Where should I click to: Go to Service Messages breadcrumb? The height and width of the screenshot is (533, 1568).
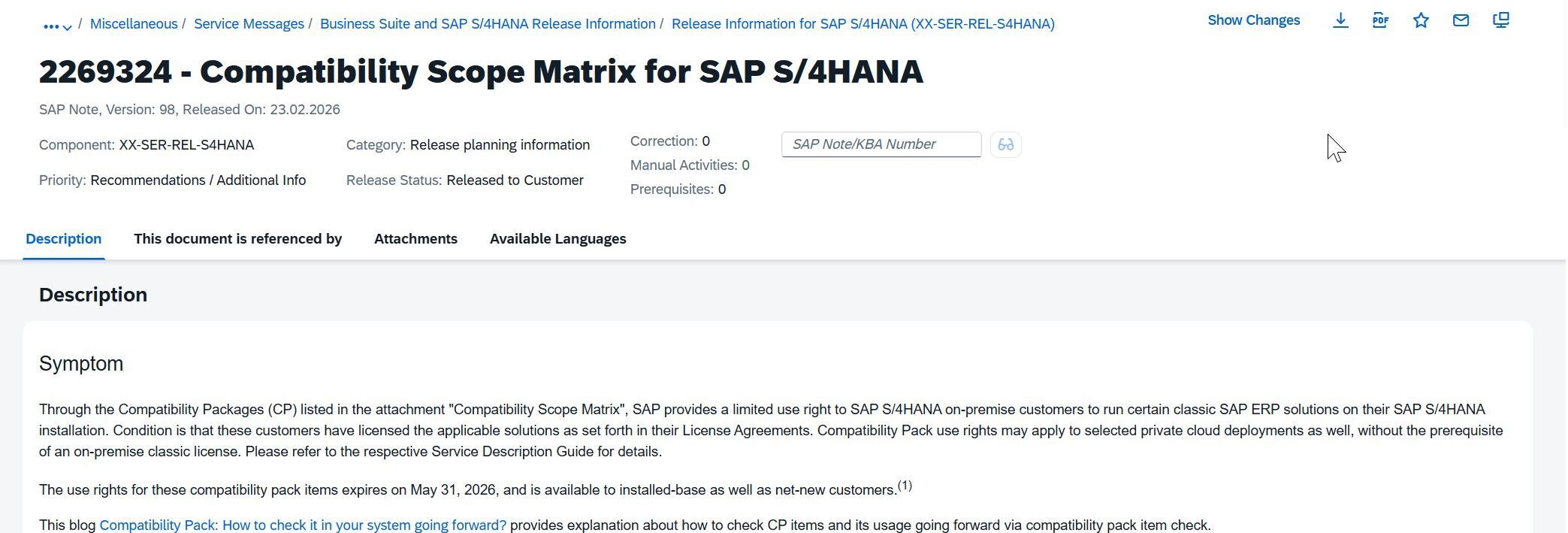[249, 24]
